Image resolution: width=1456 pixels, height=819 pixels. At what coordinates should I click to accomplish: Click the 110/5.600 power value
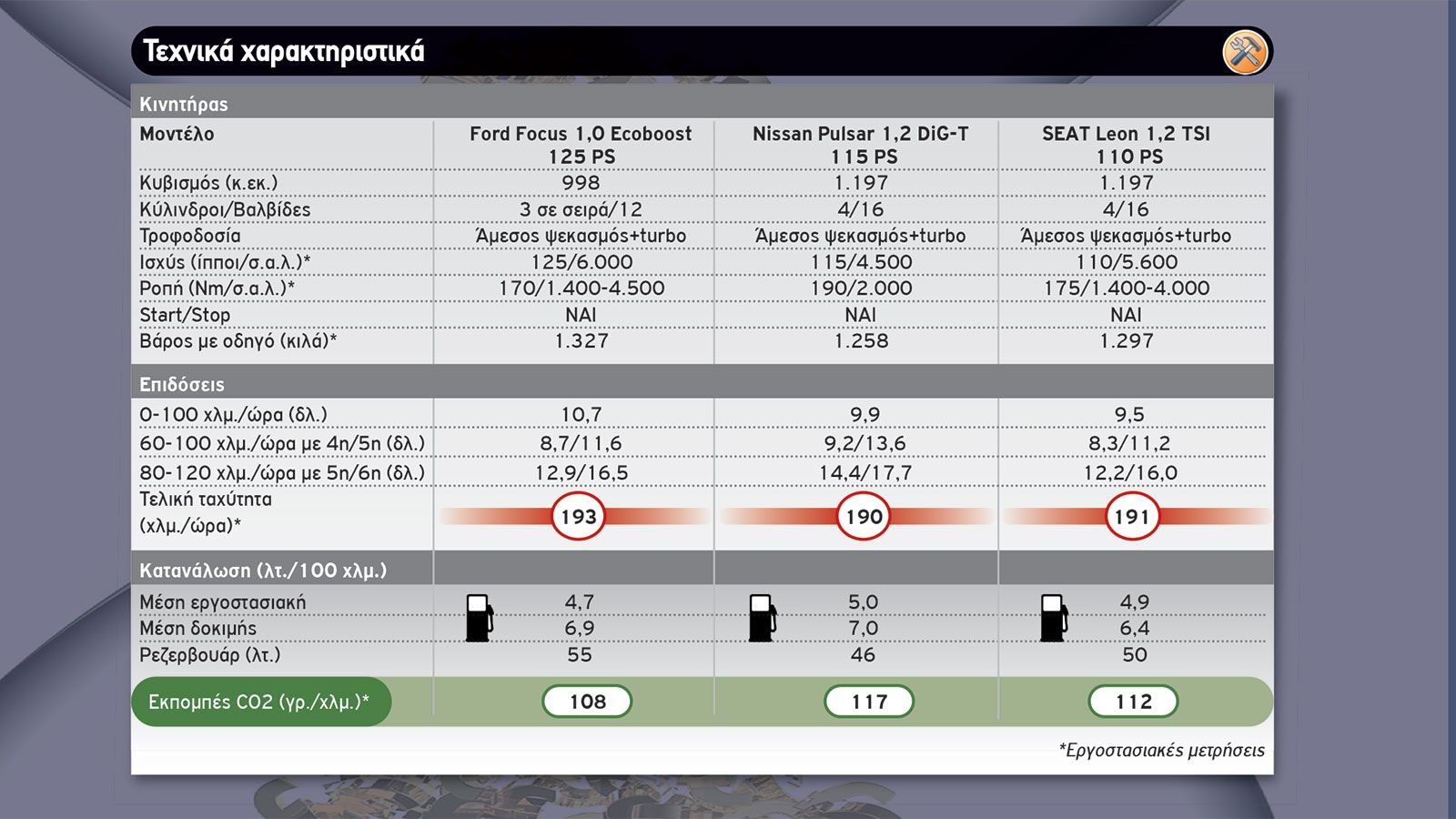click(1127, 262)
